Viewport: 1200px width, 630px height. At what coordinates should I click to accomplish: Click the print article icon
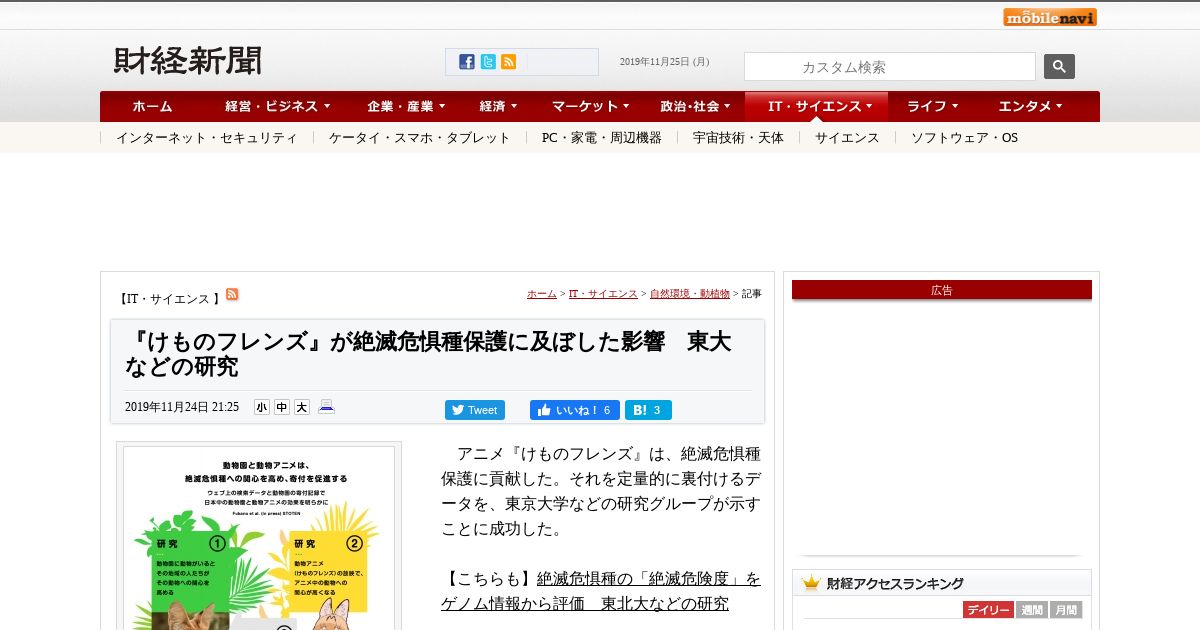pyautogui.click(x=326, y=407)
